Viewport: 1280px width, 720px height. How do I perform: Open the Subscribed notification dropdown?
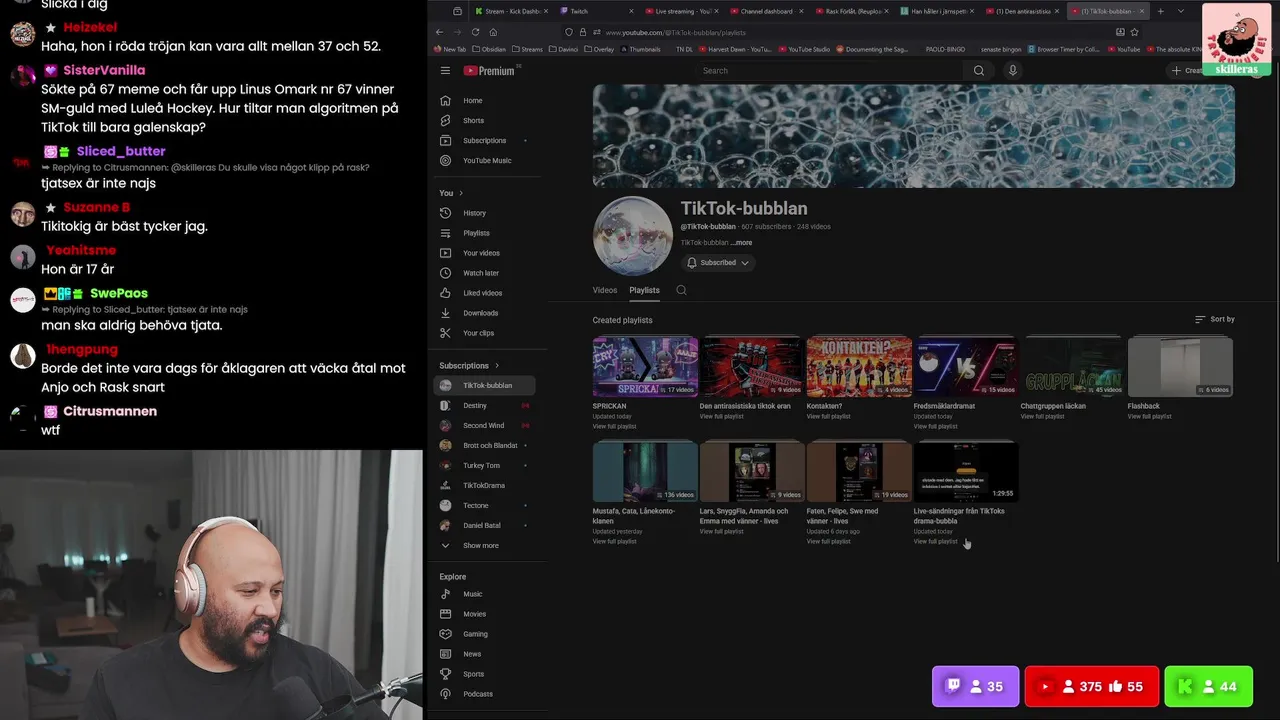click(718, 263)
